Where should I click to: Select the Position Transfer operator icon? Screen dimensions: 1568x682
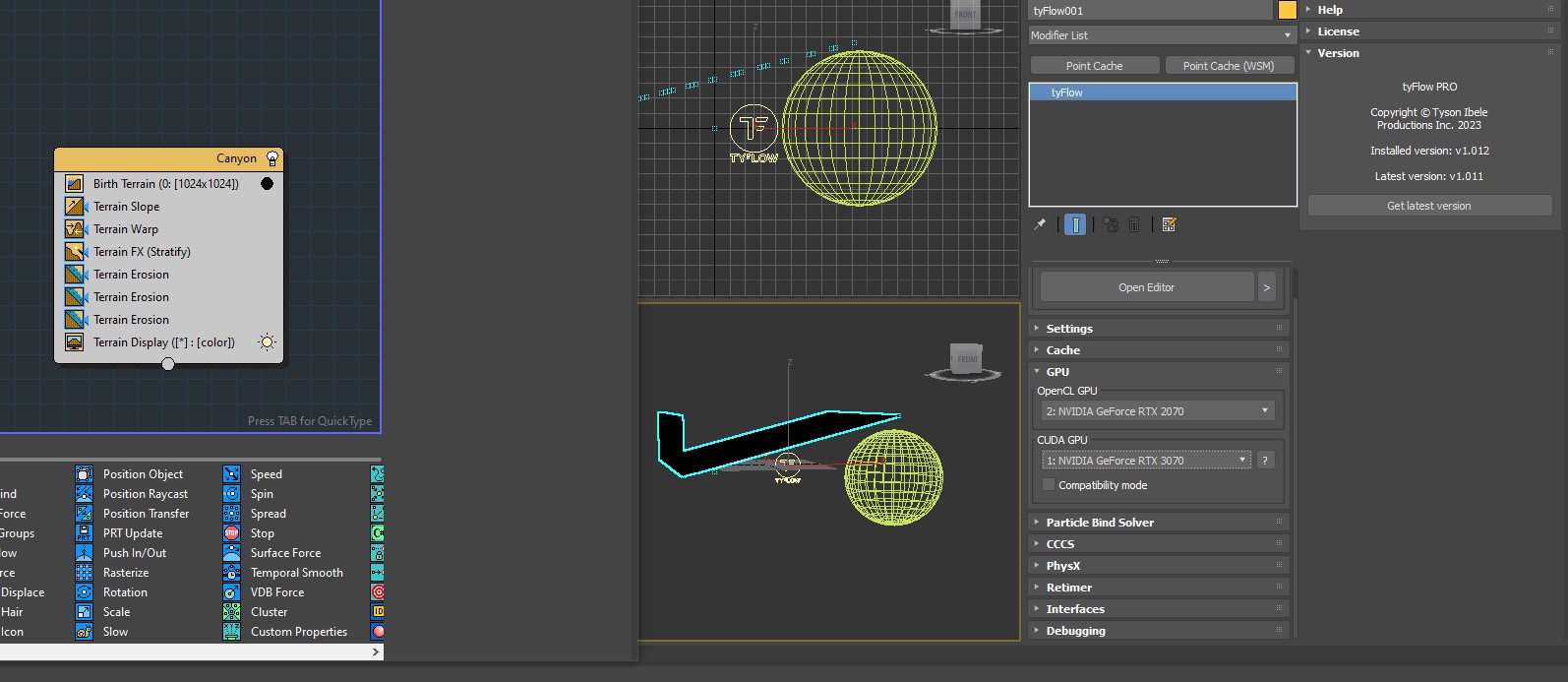click(85, 514)
